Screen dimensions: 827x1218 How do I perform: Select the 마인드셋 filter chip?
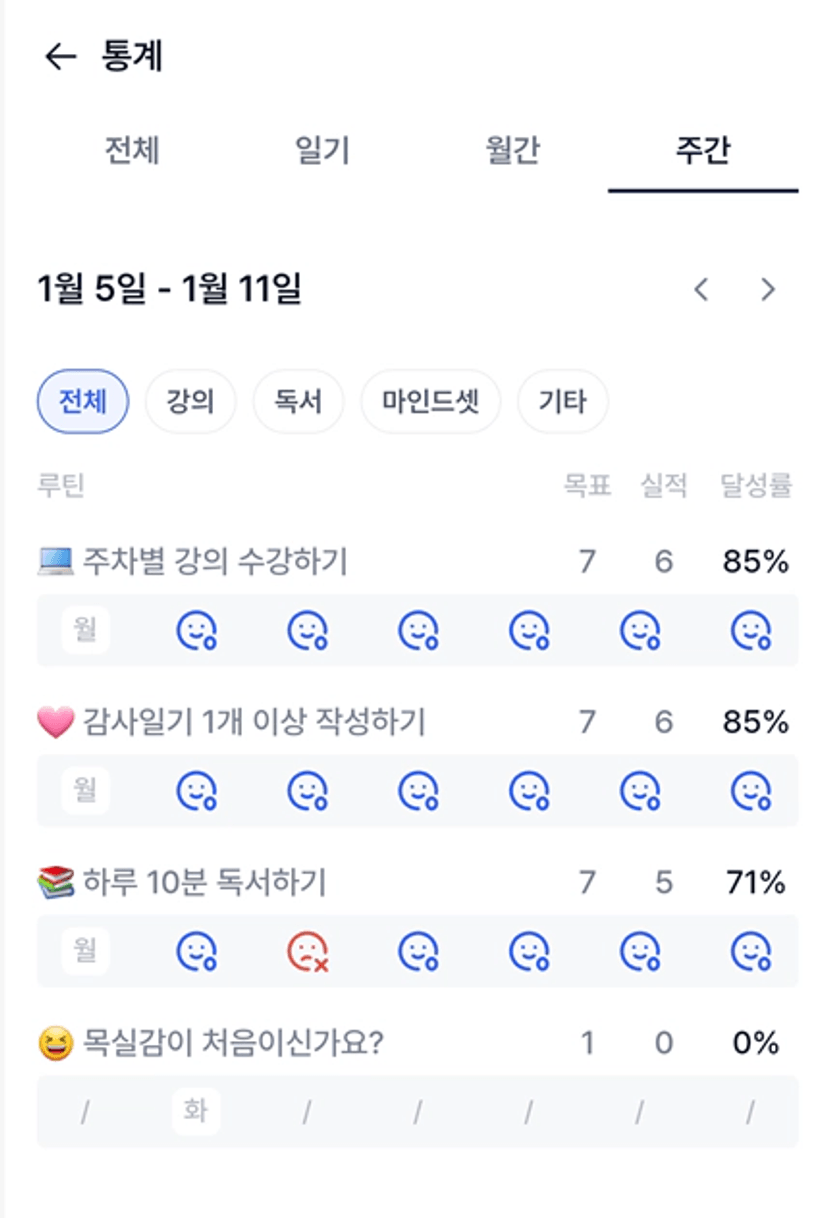pyautogui.click(x=431, y=402)
